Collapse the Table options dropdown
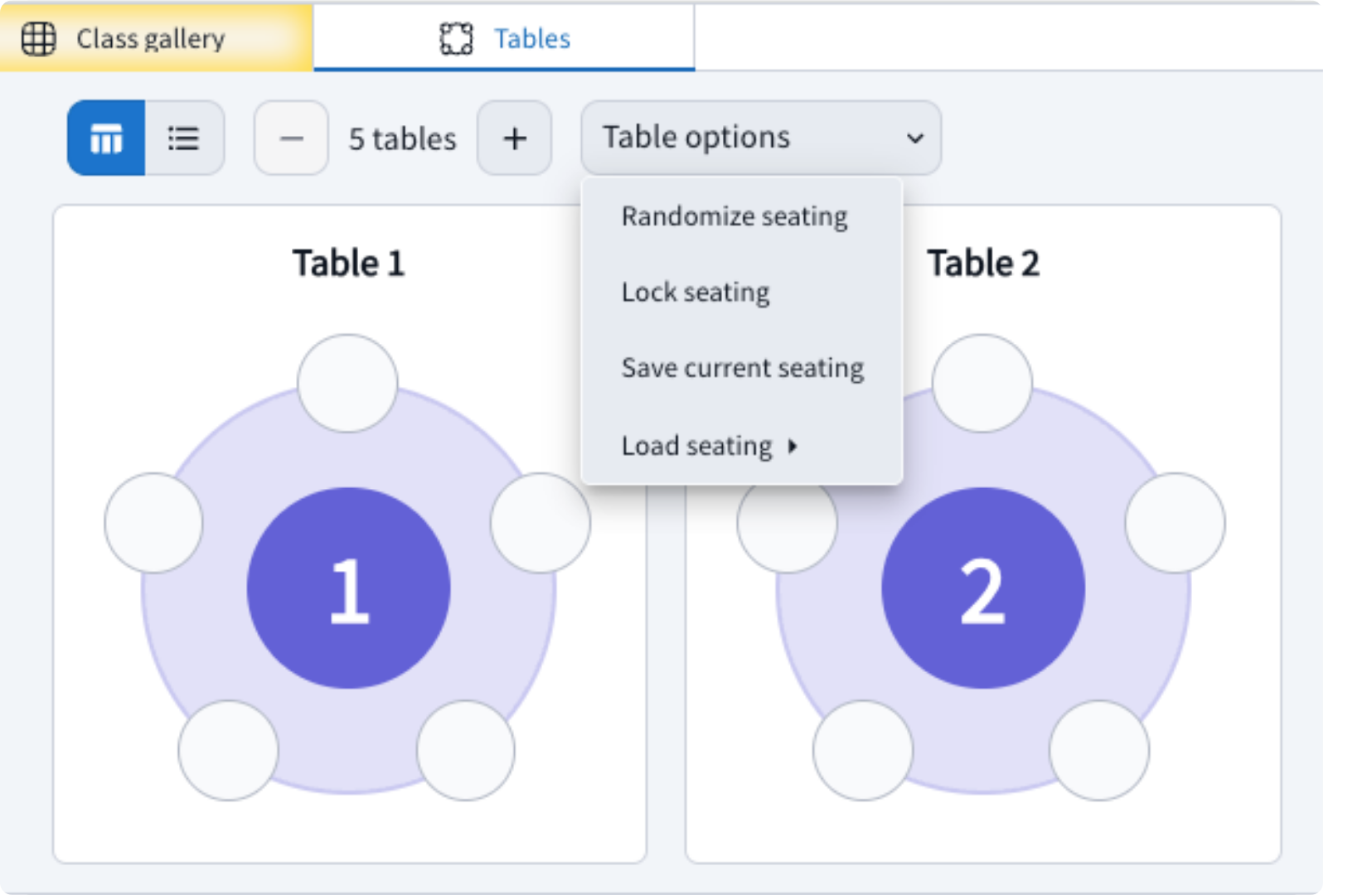The width and height of the screenshot is (1372, 895). 761,138
